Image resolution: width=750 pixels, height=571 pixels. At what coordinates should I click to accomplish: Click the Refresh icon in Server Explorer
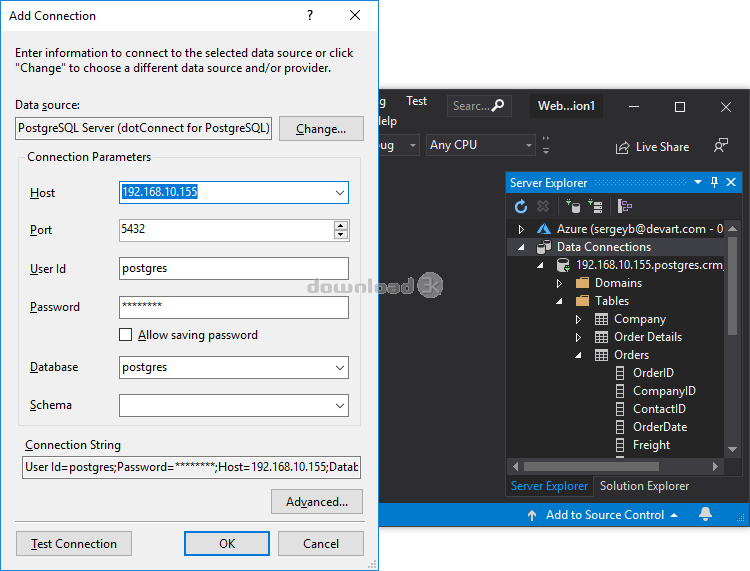(x=520, y=206)
